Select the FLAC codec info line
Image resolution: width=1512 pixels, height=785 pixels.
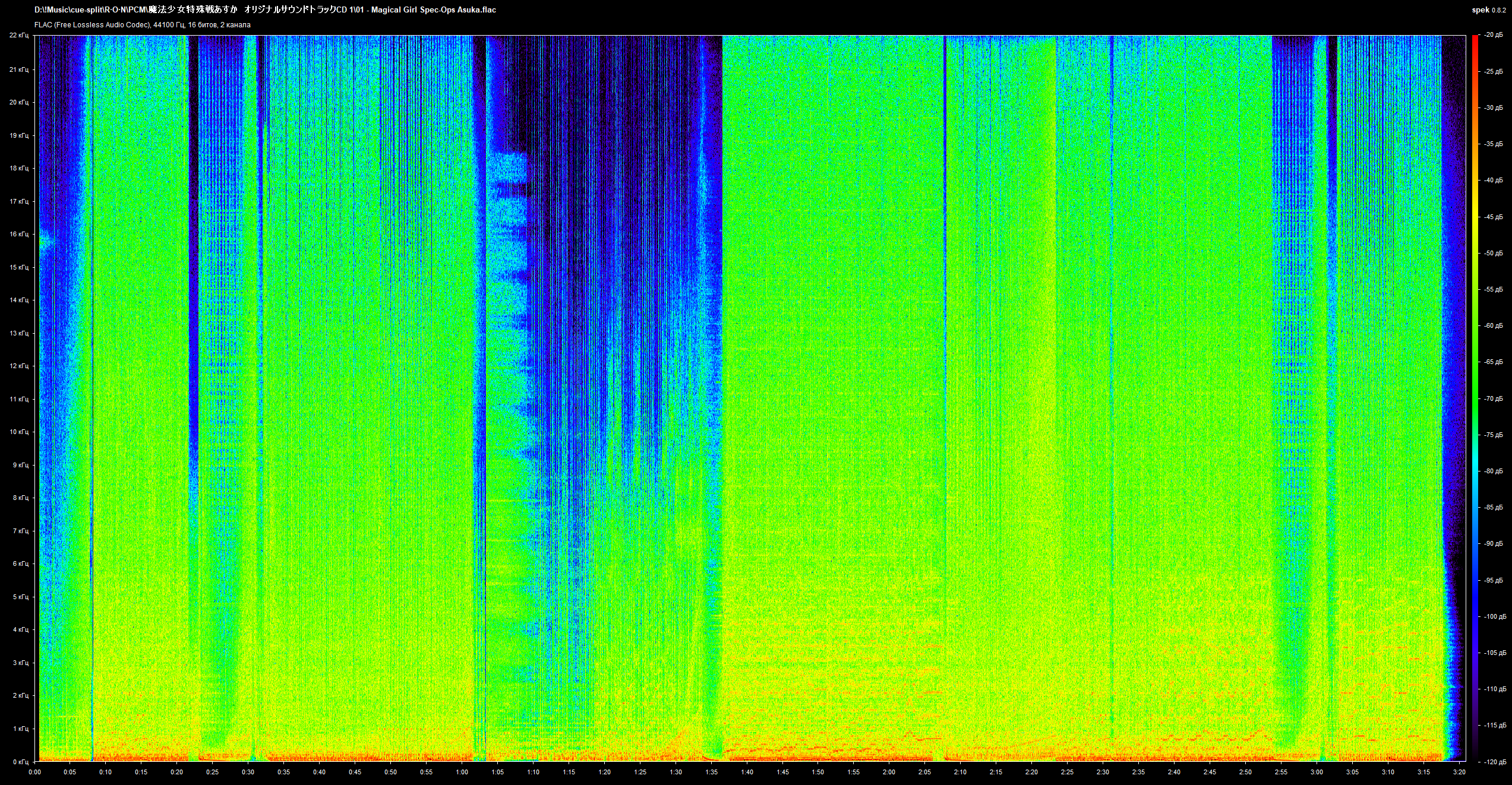tap(143, 25)
